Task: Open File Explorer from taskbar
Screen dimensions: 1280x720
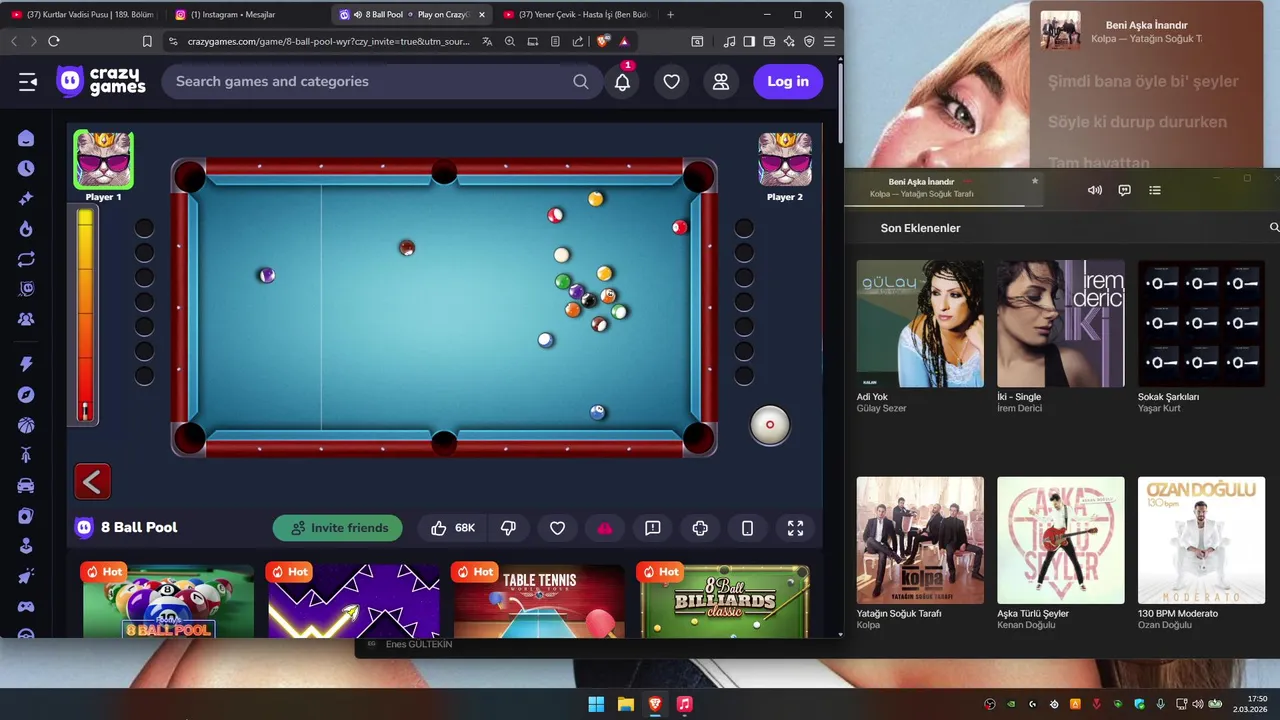Action: tap(626, 704)
